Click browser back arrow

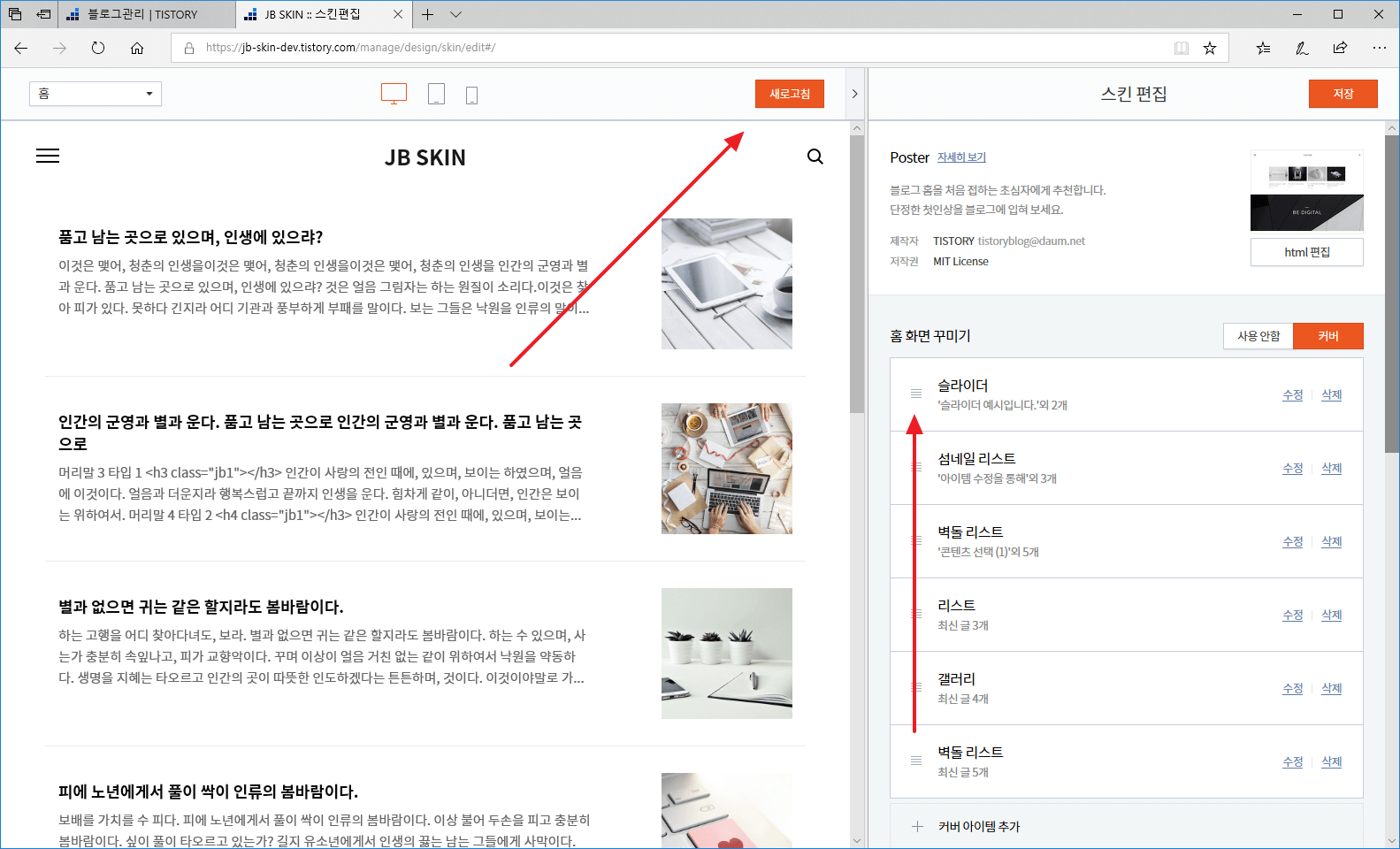tap(21, 48)
